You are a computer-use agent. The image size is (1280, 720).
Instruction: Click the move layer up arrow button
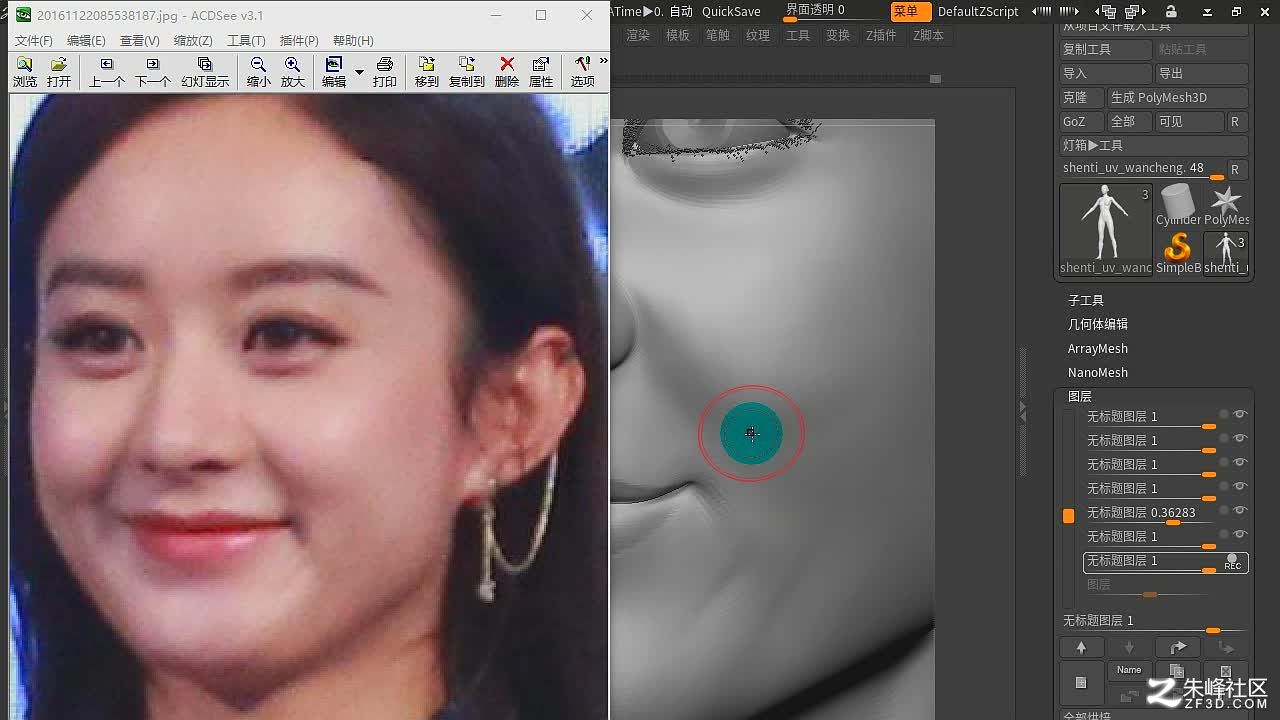point(1081,647)
